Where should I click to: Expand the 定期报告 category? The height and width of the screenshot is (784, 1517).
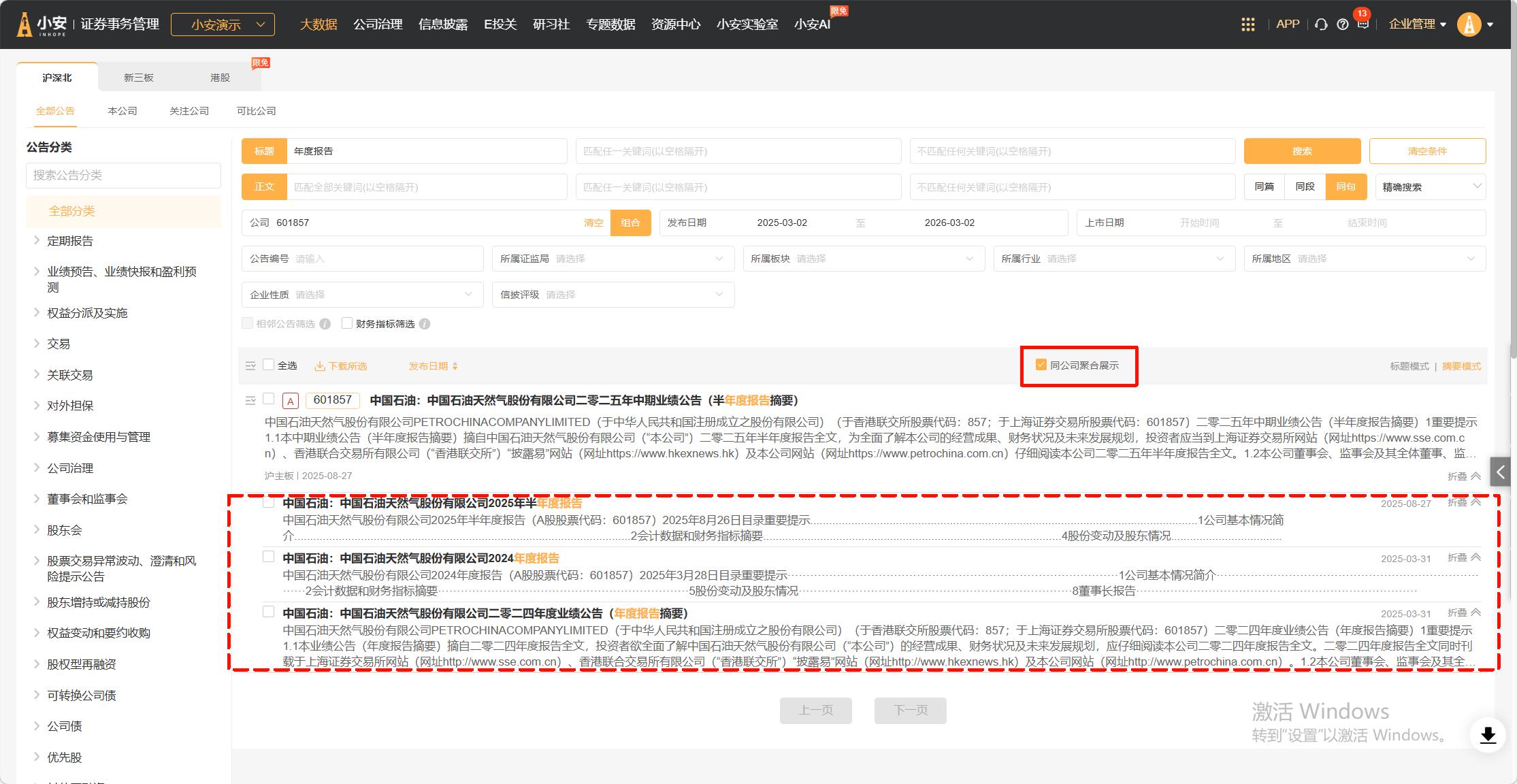pyautogui.click(x=70, y=241)
